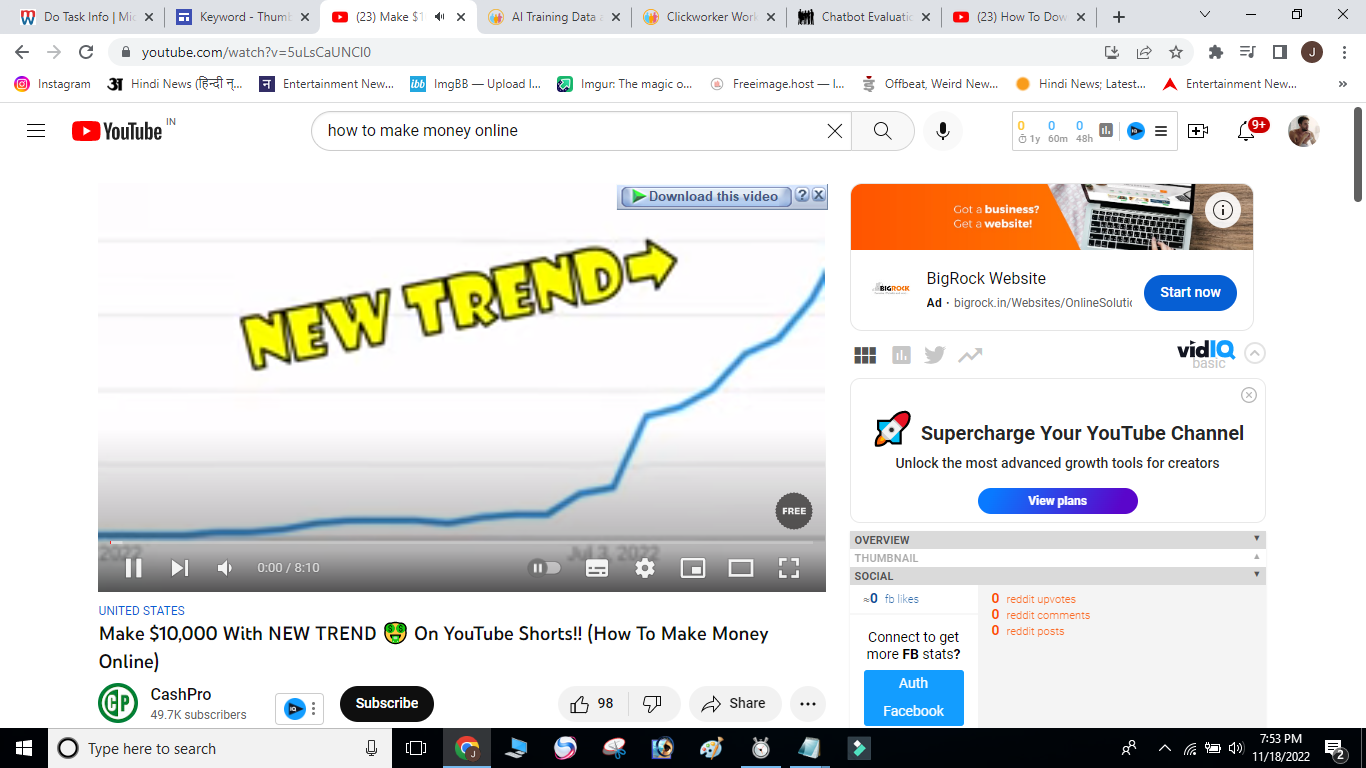The height and width of the screenshot is (768, 1366).
Task: Skip to the next video
Action: pos(180,568)
